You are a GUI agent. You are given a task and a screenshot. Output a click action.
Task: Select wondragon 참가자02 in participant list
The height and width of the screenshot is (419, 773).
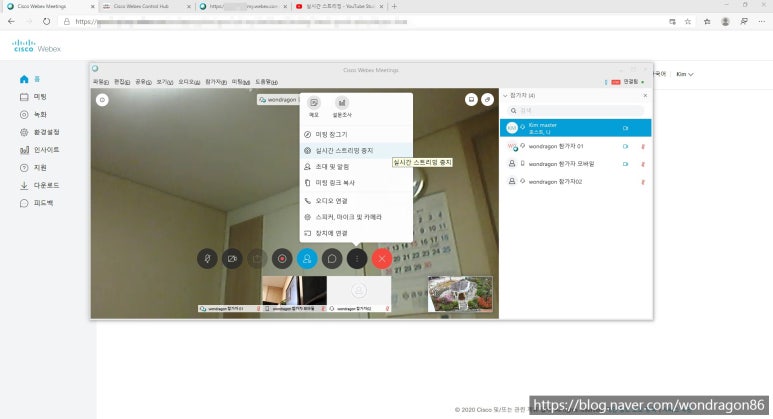[575, 182]
